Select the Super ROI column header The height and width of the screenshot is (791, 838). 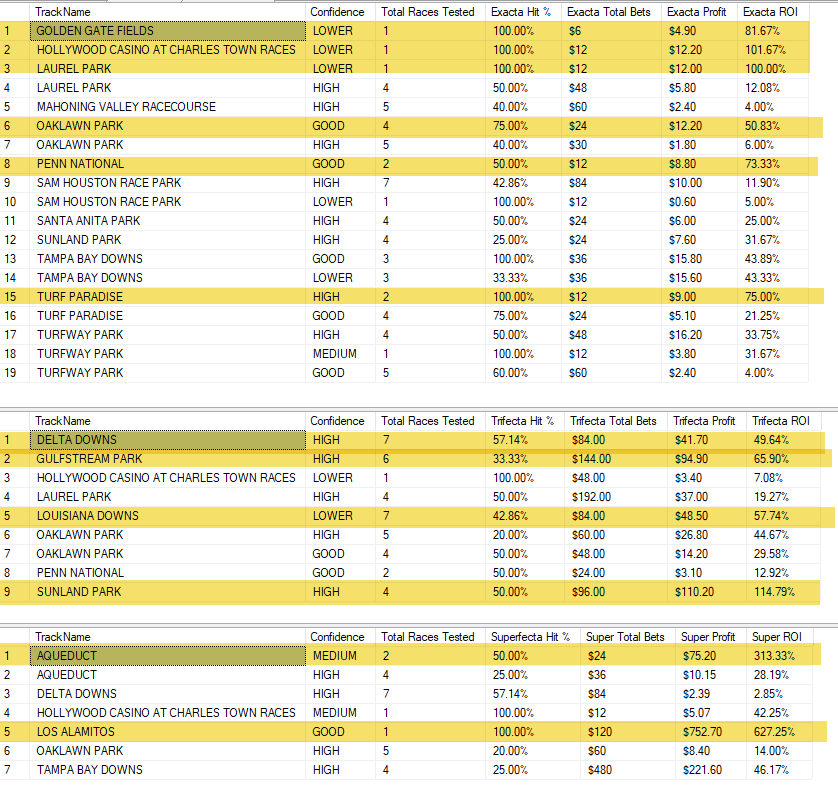(779, 637)
